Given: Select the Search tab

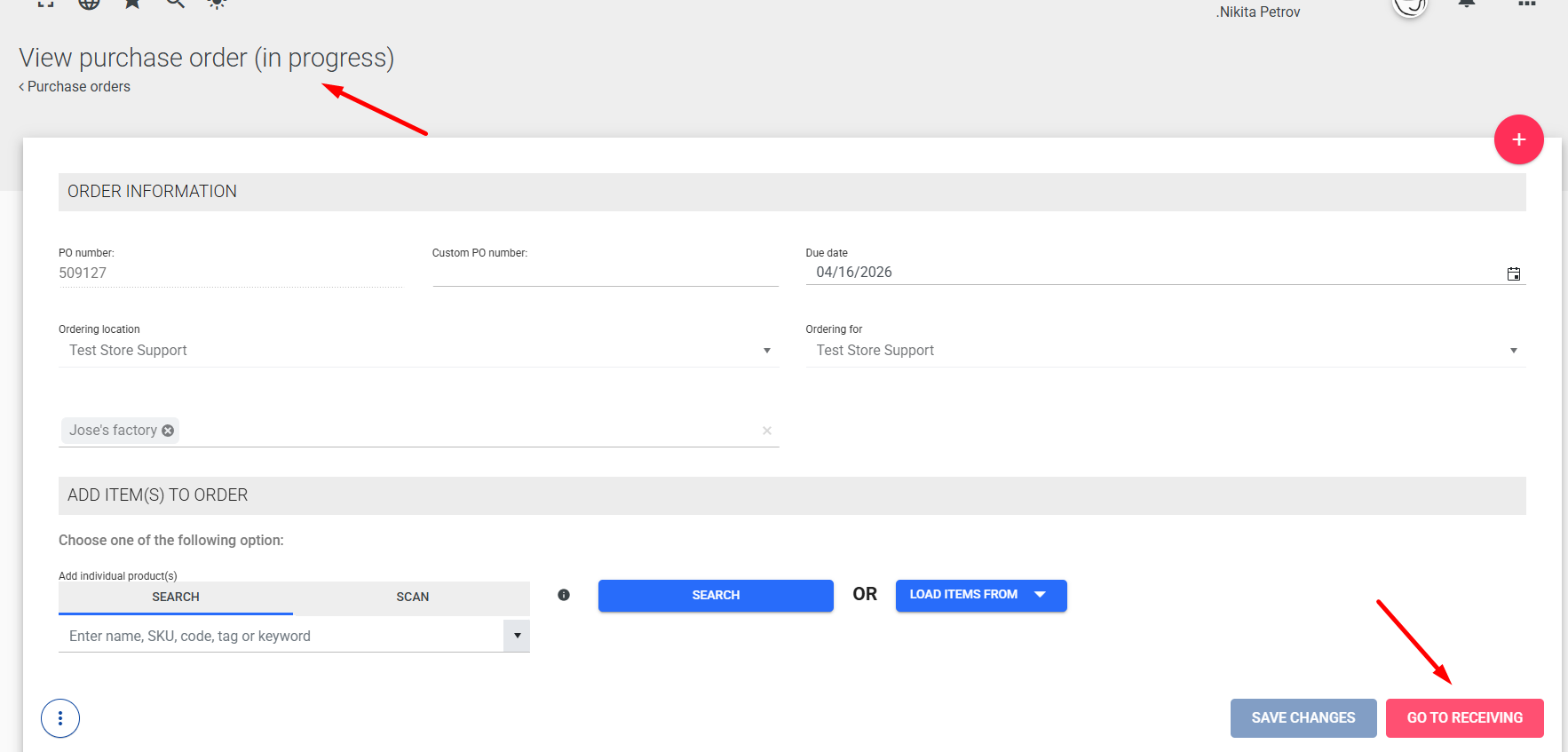Looking at the screenshot, I should point(176,598).
